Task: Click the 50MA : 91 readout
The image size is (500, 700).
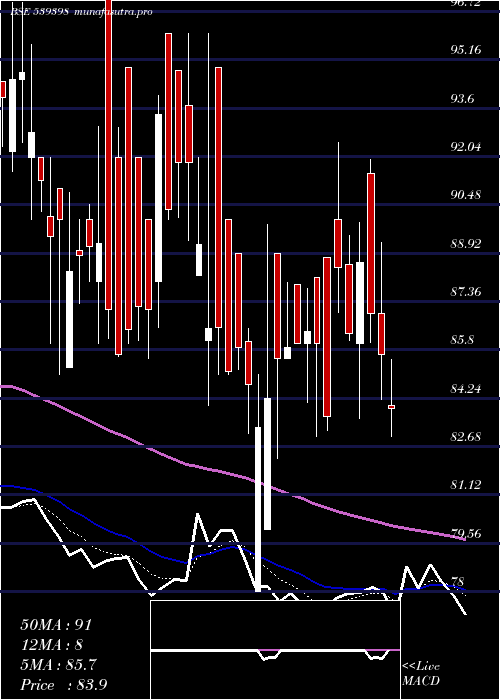Action: coord(56,625)
